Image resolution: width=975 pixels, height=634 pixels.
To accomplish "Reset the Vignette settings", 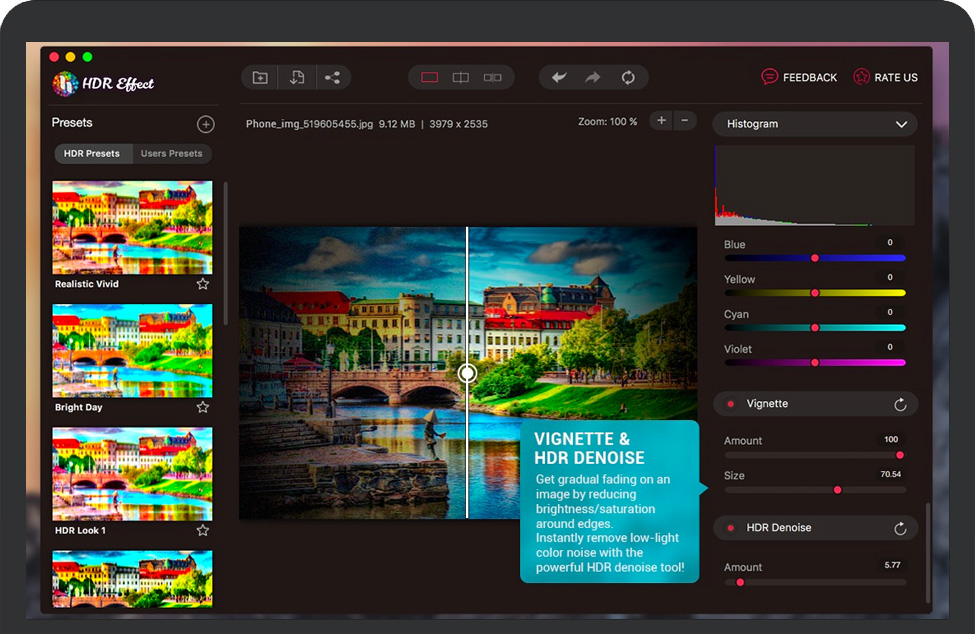I will [900, 404].
